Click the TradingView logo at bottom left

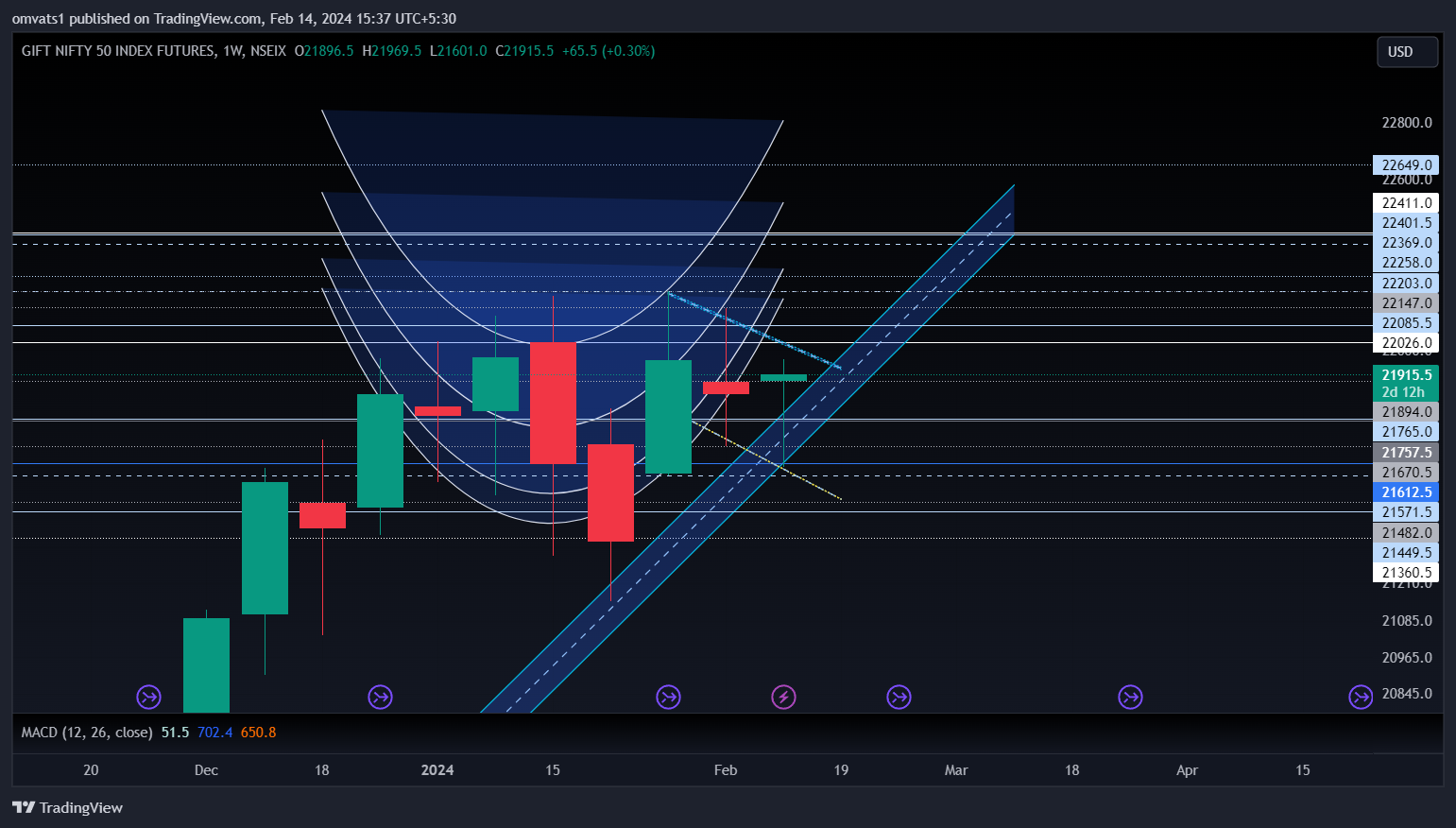pyautogui.click(x=67, y=807)
